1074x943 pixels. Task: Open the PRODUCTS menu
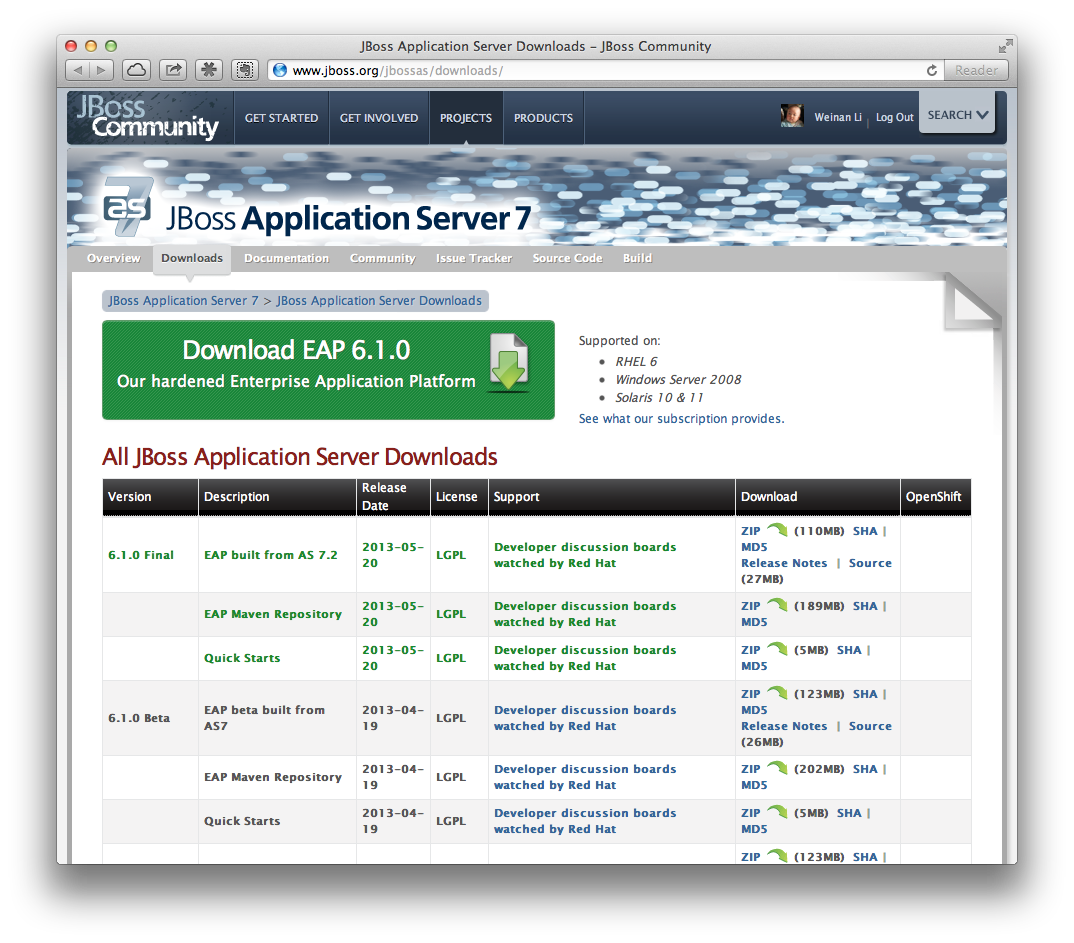(x=543, y=118)
